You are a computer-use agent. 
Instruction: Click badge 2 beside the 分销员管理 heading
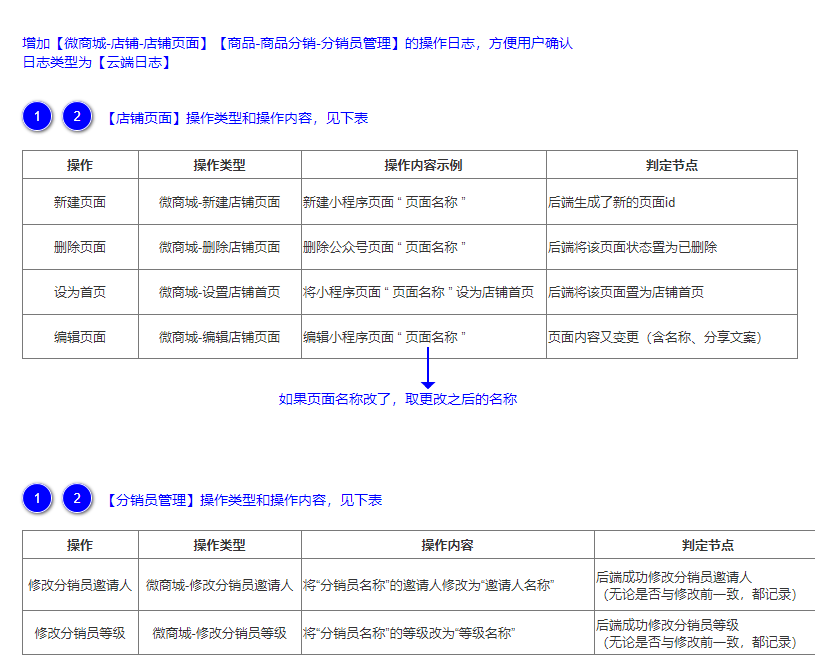(77, 499)
